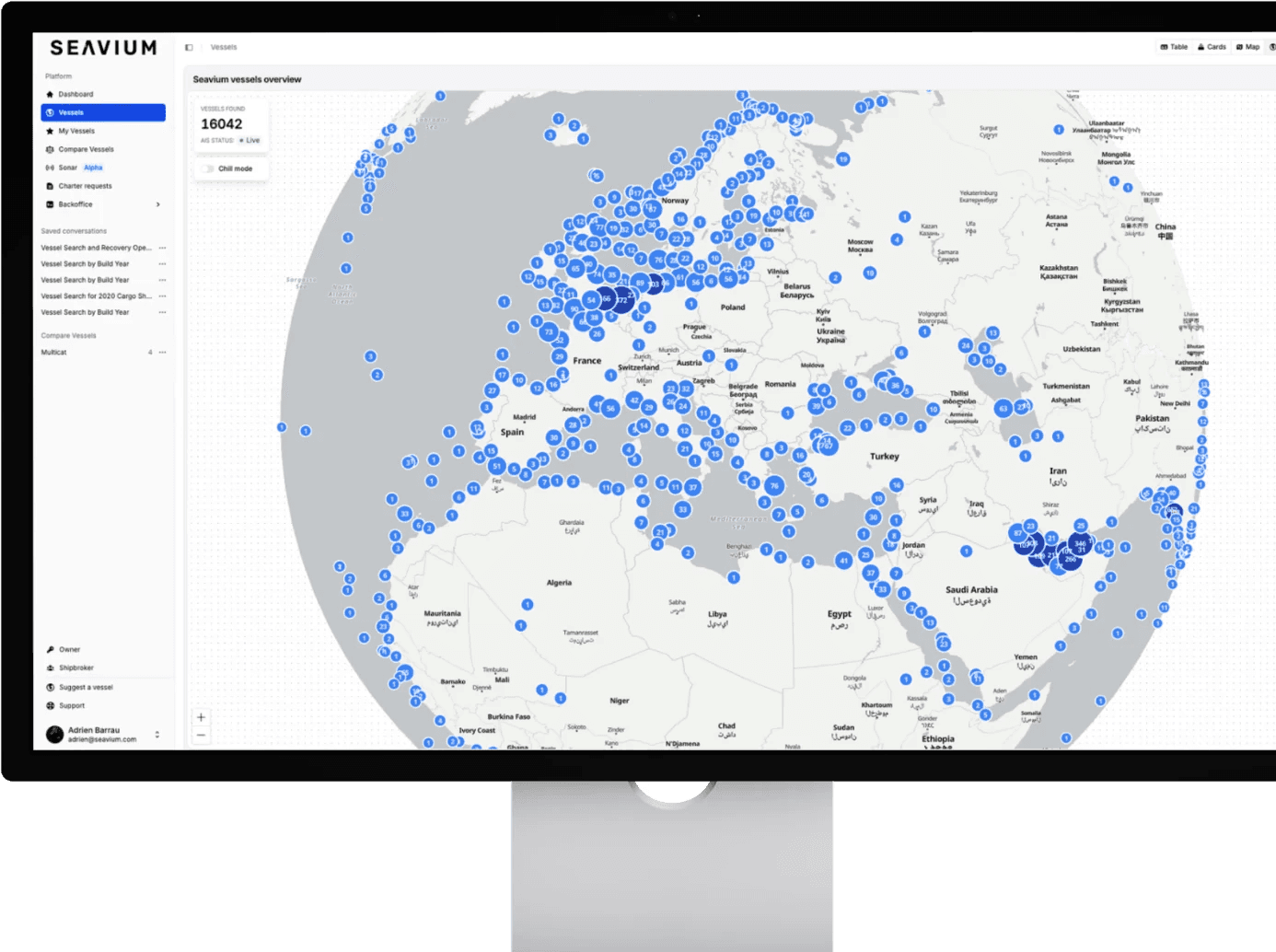Click Suggest a vessel globe icon

pos(51,687)
